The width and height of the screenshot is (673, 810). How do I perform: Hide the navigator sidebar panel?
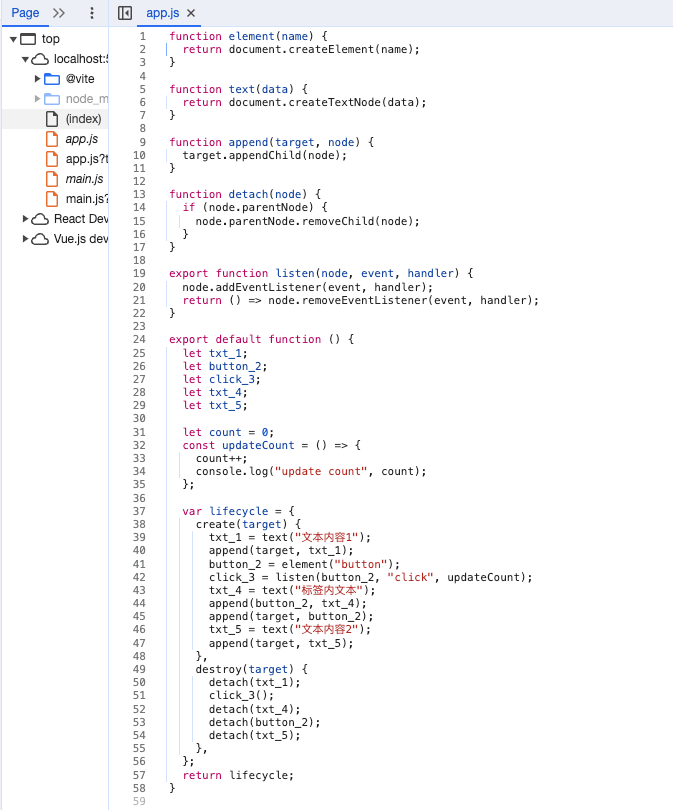coord(125,13)
